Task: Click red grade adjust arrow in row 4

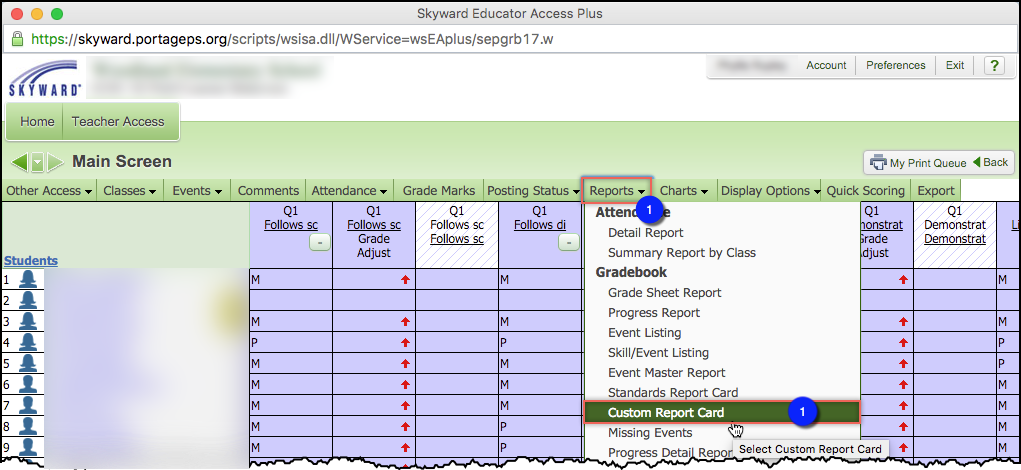Action: (406, 342)
